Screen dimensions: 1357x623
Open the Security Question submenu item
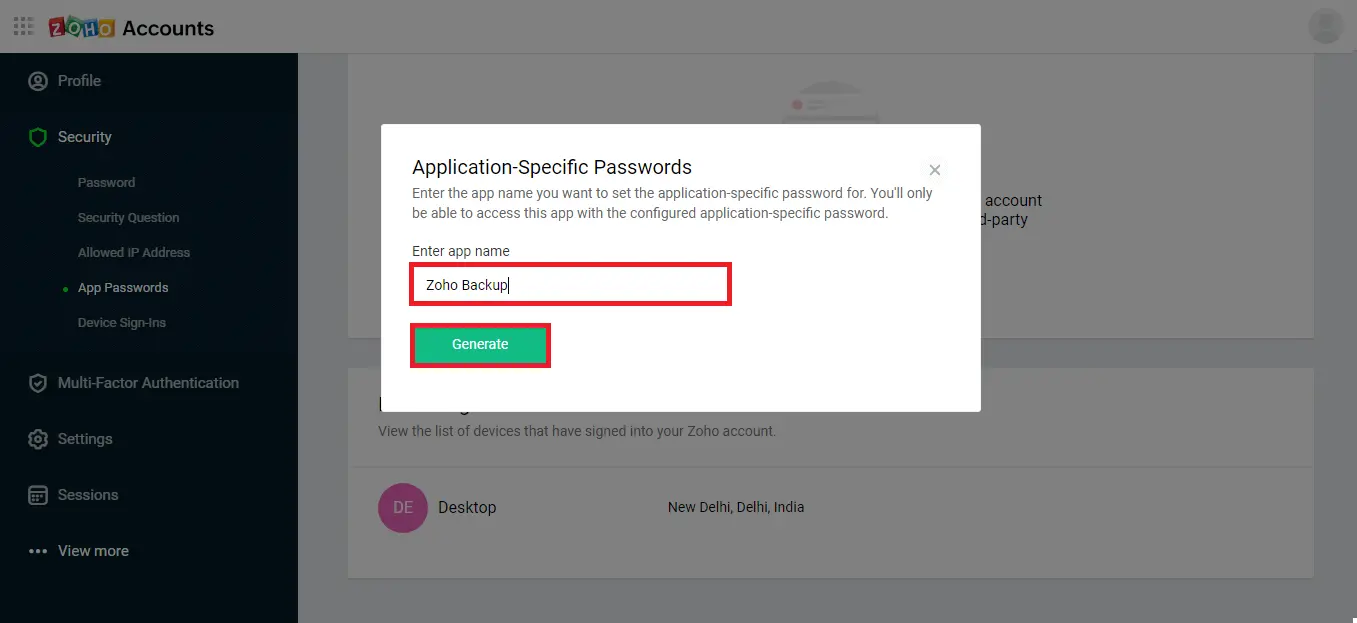128,218
